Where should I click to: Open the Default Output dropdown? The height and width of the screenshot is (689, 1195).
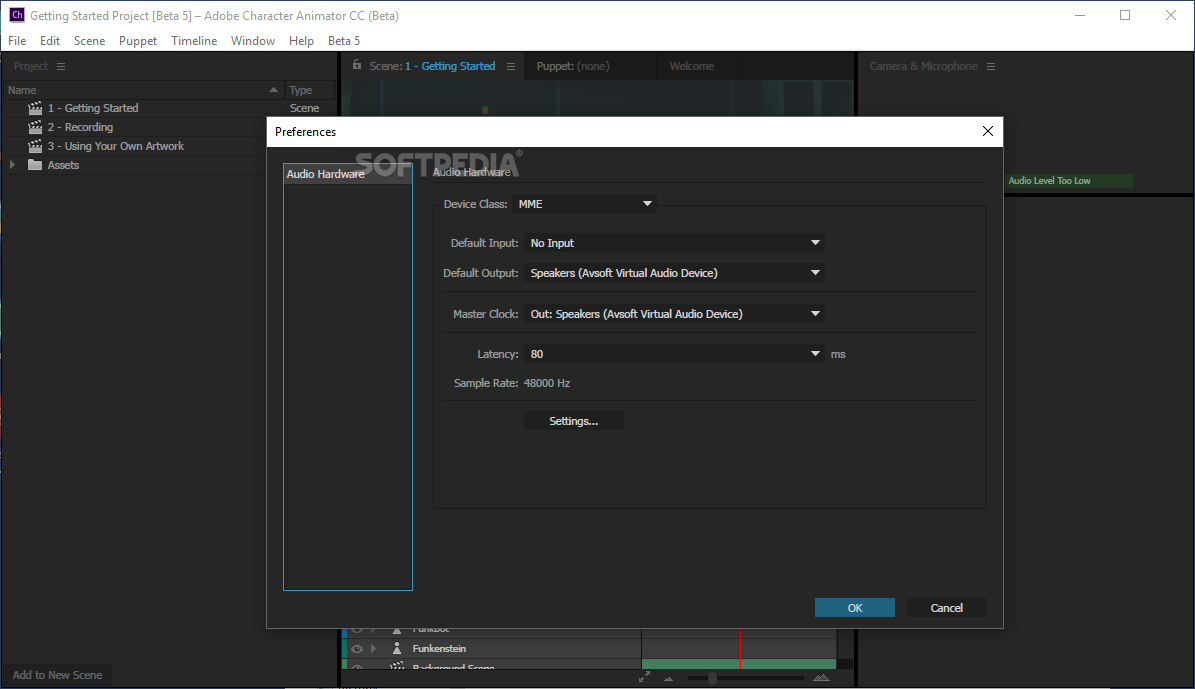(x=674, y=273)
